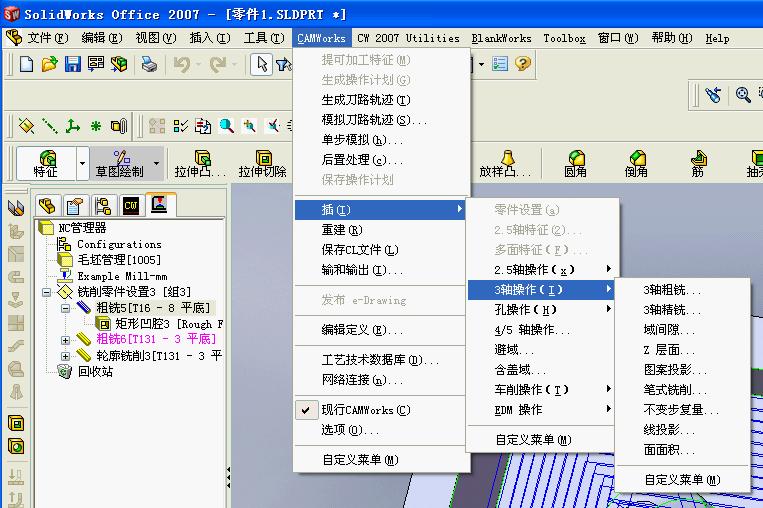Expand the 粗铣6 tree node
This screenshot has height=508, width=763.
coord(65,340)
